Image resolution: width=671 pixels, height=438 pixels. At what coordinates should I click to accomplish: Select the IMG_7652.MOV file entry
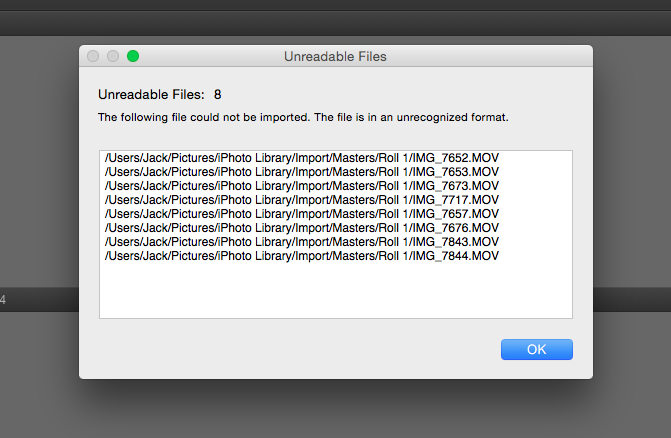tap(301, 158)
